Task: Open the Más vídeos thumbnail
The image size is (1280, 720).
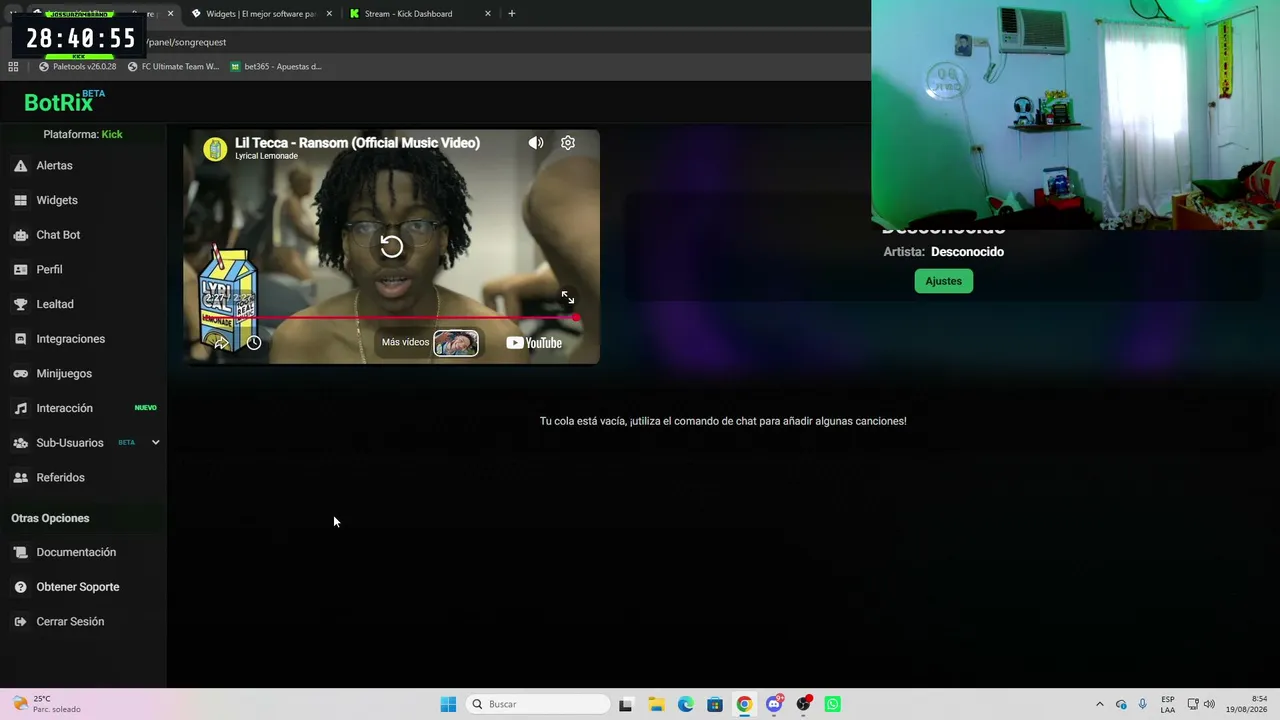Action: coord(456,343)
